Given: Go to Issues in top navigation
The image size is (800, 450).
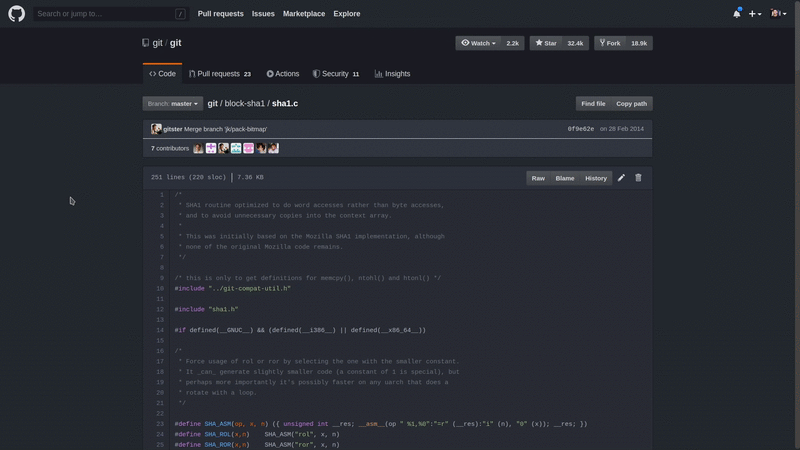Looking at the screenshot, I should 263,14.
